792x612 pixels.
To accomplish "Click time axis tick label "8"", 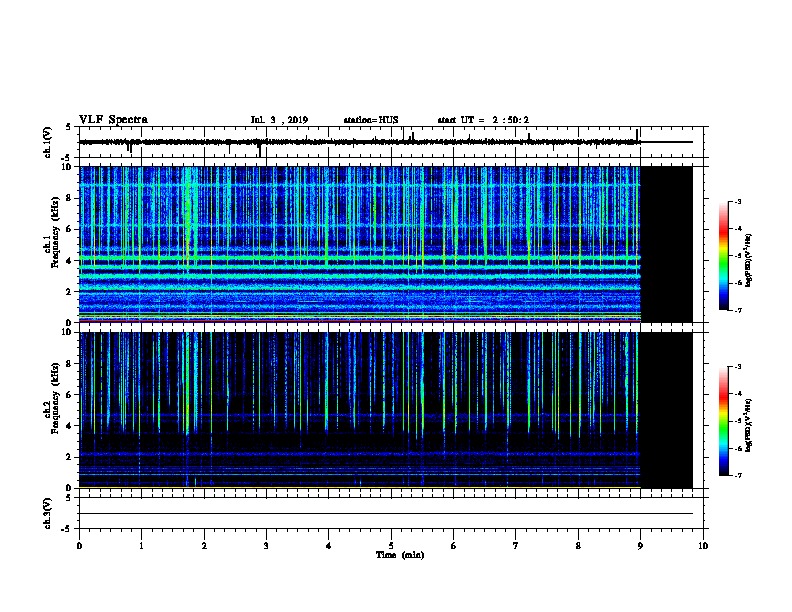I will (578, 545).
